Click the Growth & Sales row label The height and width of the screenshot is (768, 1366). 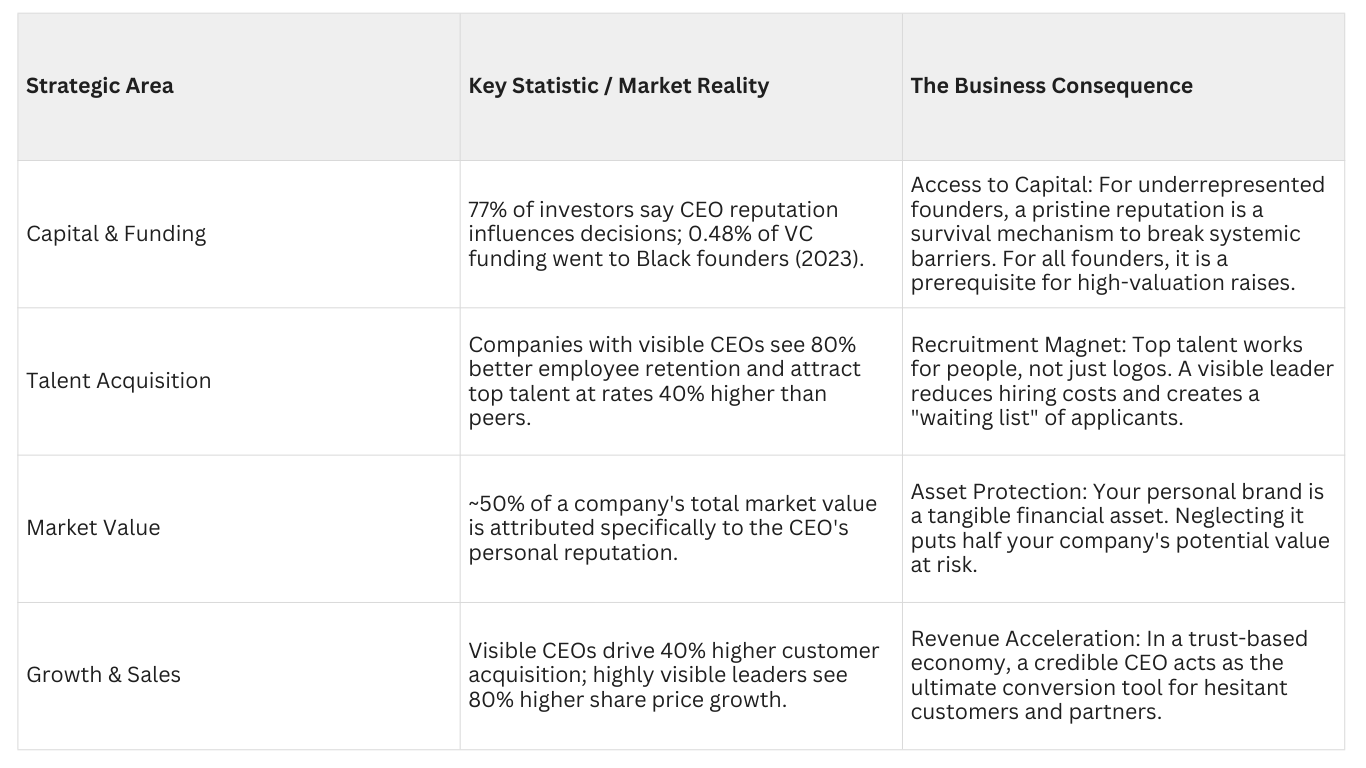(x=103, y=675)
